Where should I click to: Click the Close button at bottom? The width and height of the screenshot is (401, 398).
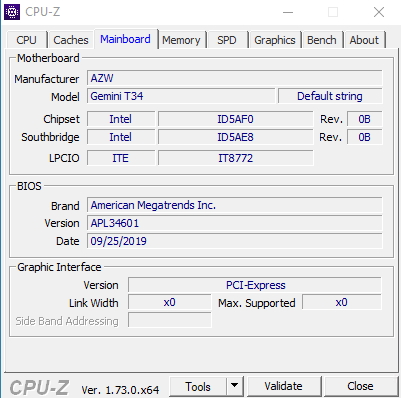tap(360, 386)
